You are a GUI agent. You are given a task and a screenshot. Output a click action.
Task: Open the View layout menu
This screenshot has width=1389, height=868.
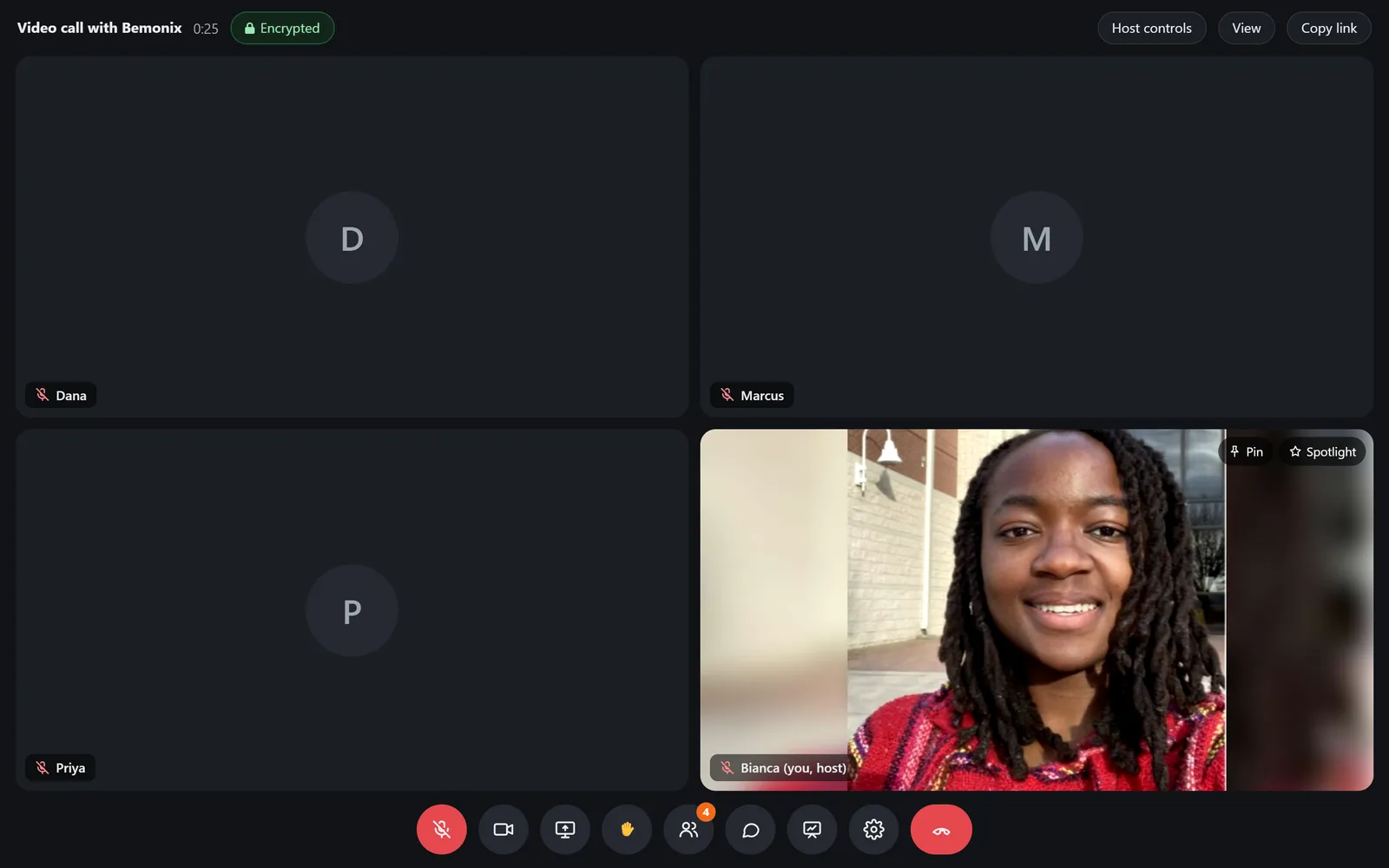[x=1246, y=28]
